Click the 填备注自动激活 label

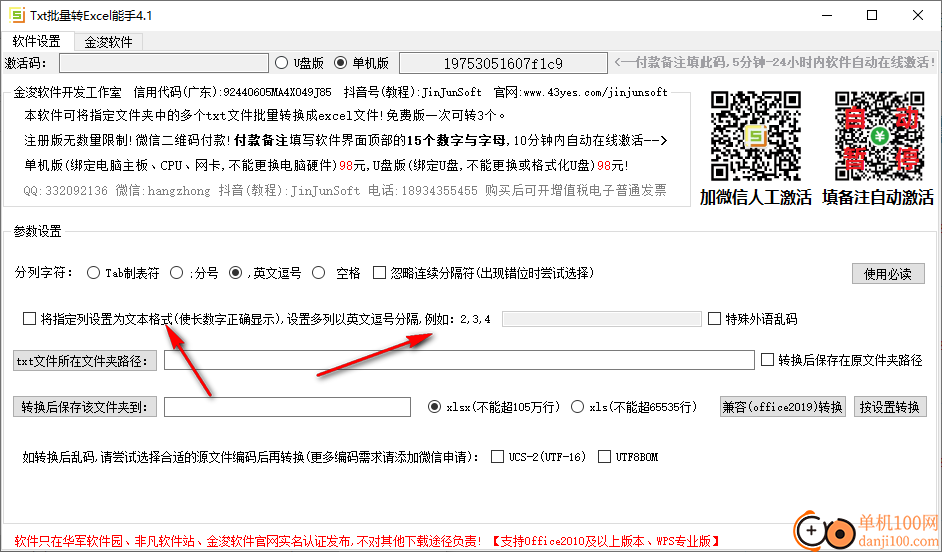coord(878,198)
